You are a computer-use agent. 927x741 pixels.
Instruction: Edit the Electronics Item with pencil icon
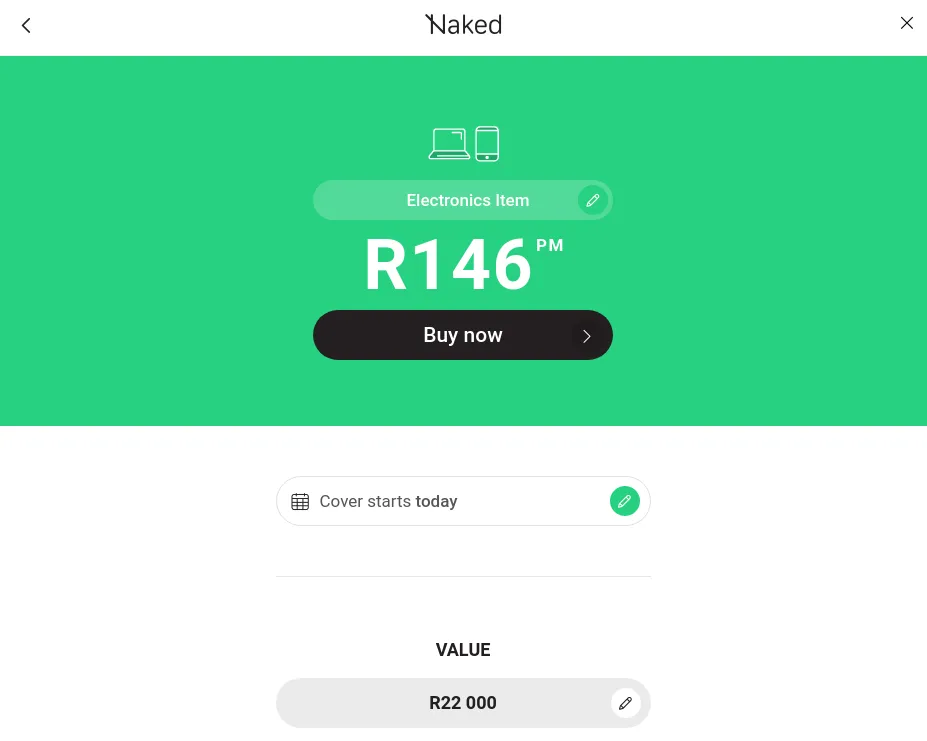pyautogui.click(x=593, y=201)
